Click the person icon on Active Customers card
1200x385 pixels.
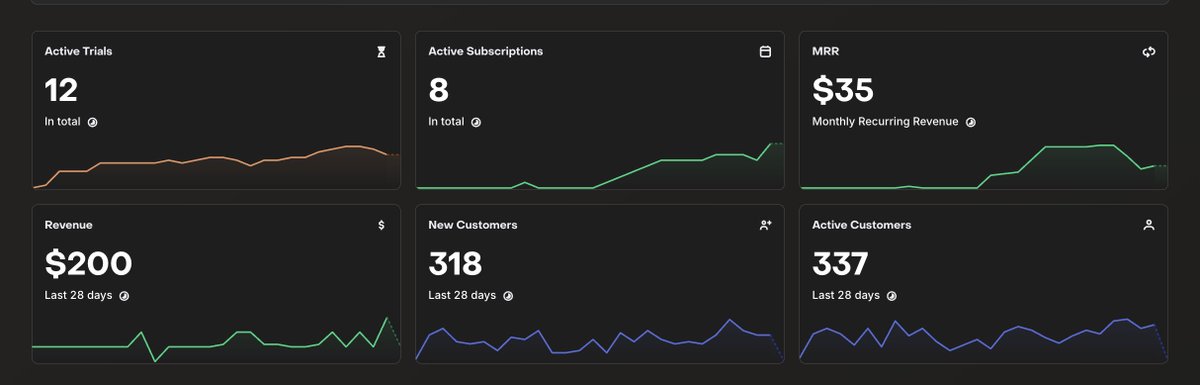click(x=1149, y=226)
